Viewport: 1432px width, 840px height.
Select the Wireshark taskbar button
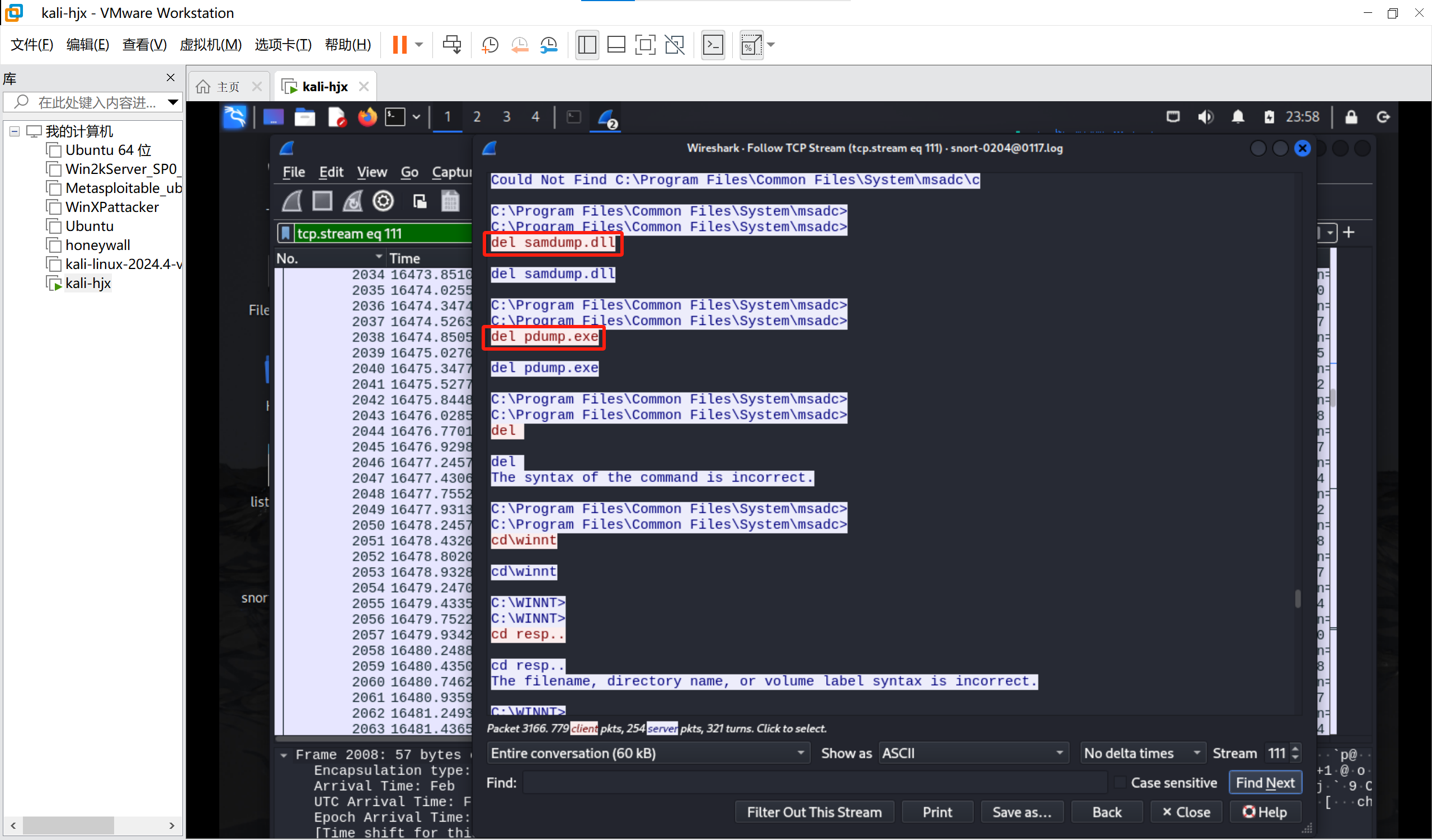(606, 117)
